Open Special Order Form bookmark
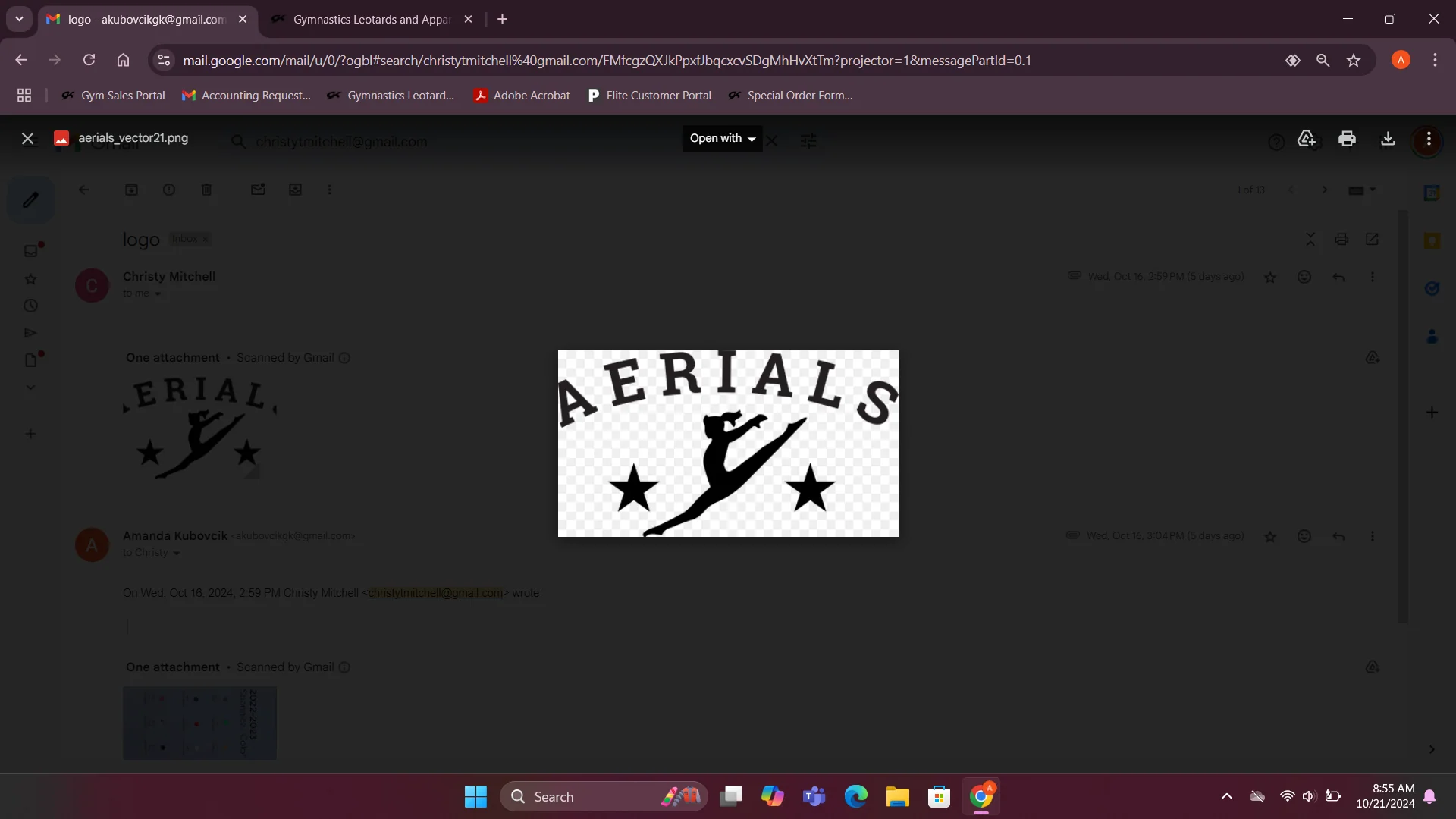This screenshot has width=1456, height=819. click(x=790, y=95)
